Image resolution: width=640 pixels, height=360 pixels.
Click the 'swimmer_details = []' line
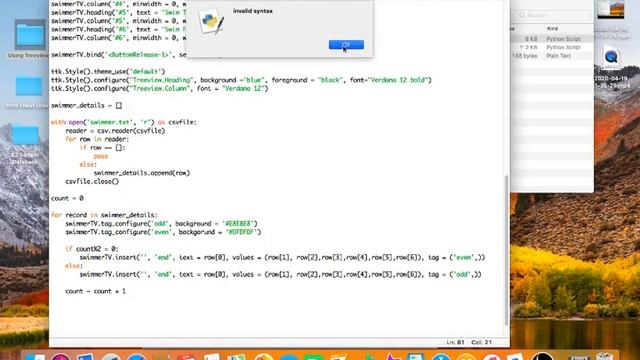point(86,105)
